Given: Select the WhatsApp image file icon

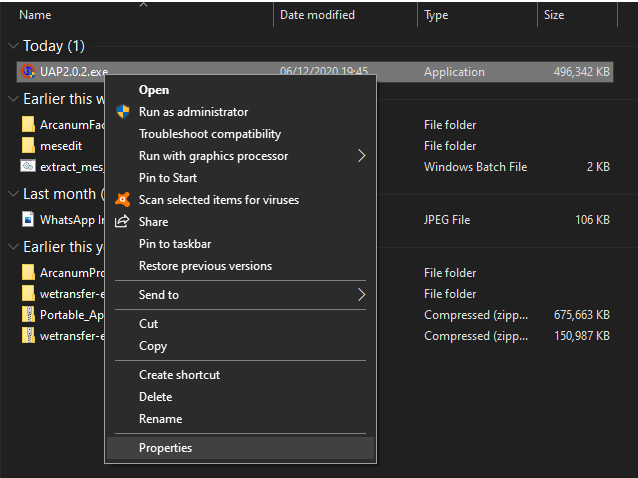Looking at the screenshot, I should [28, 220].
